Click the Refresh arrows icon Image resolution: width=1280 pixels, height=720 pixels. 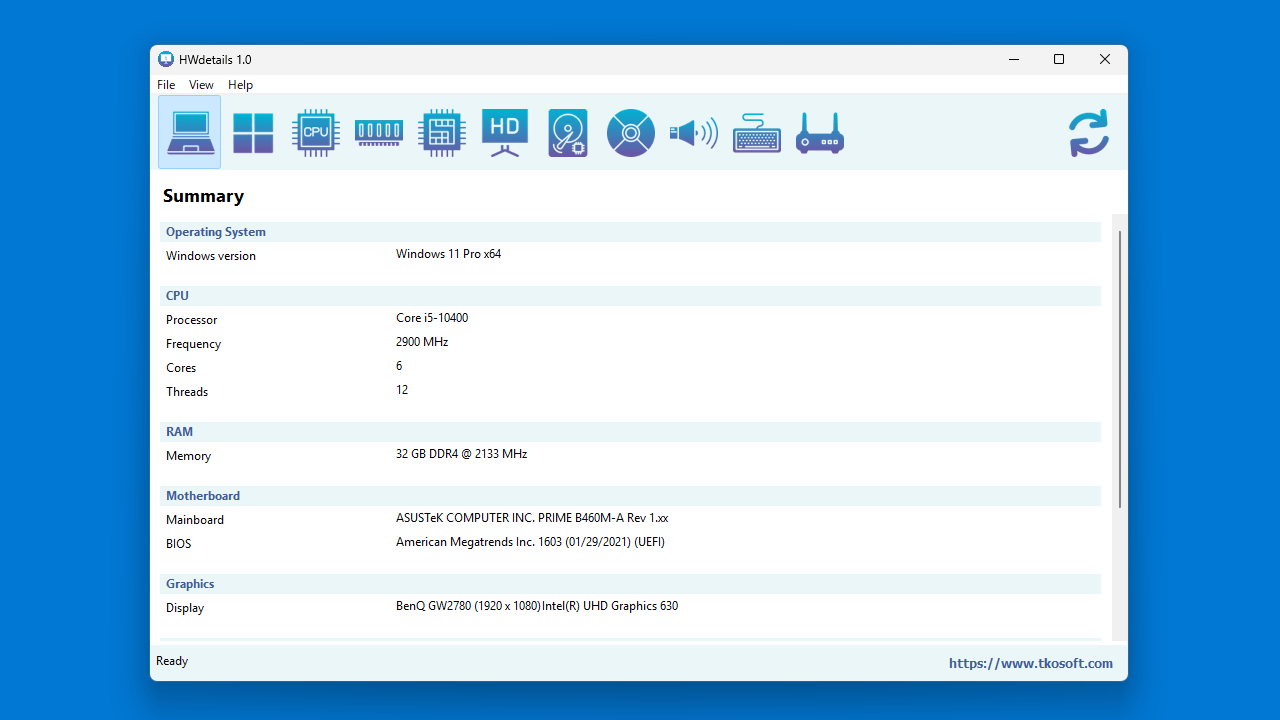point(1089,132)
